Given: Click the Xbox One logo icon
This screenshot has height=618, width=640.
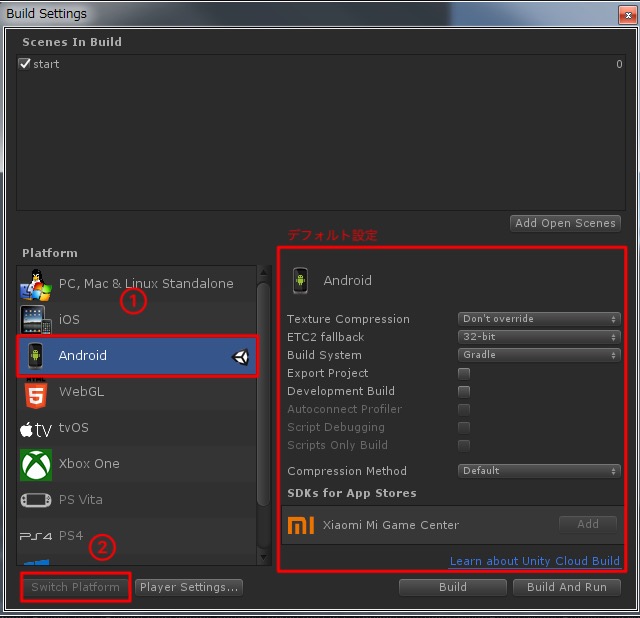Looking at the screenshot, I should pos(36,465).
